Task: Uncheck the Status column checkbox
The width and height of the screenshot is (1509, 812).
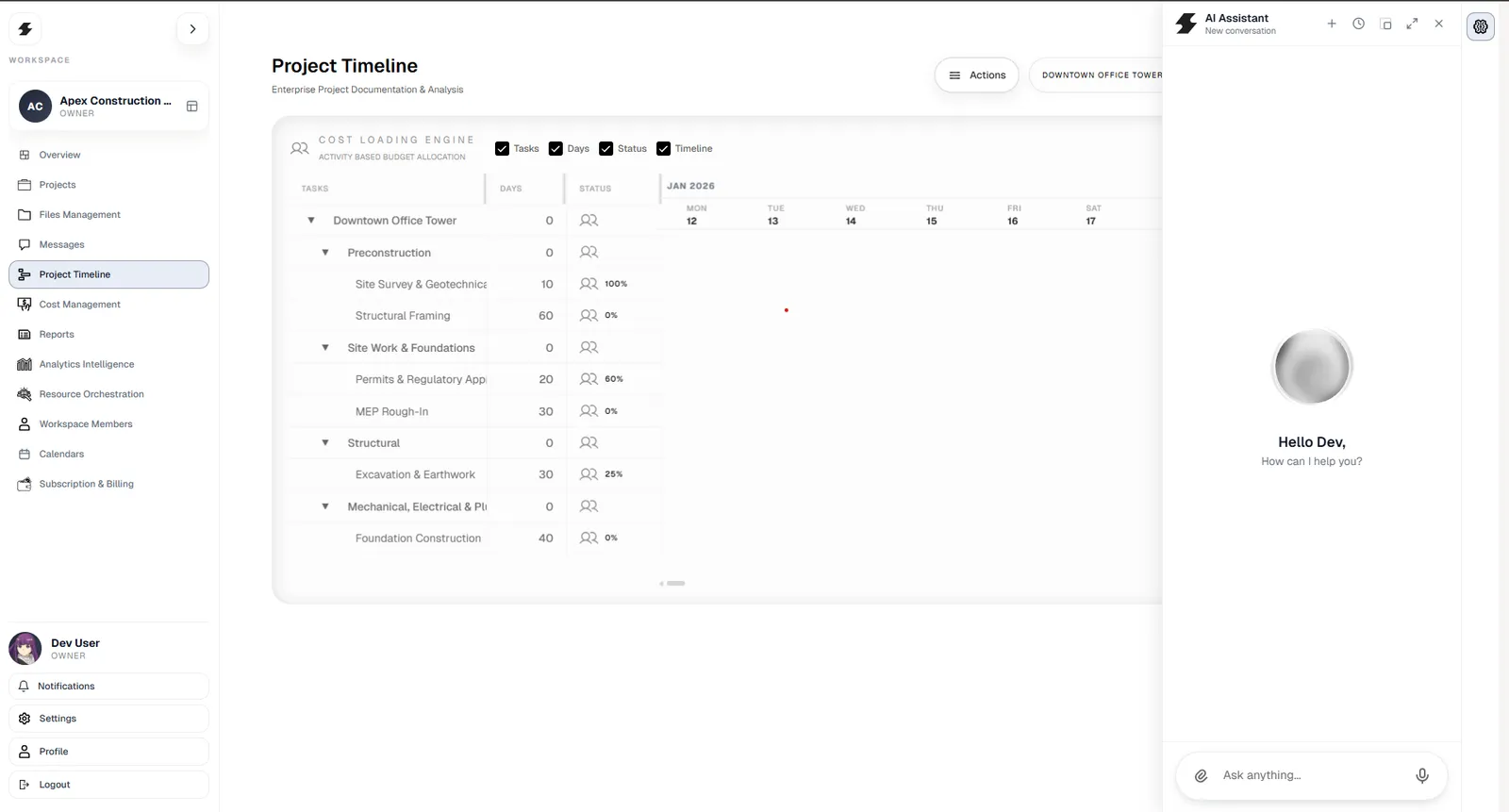Action: coord(606,149)
